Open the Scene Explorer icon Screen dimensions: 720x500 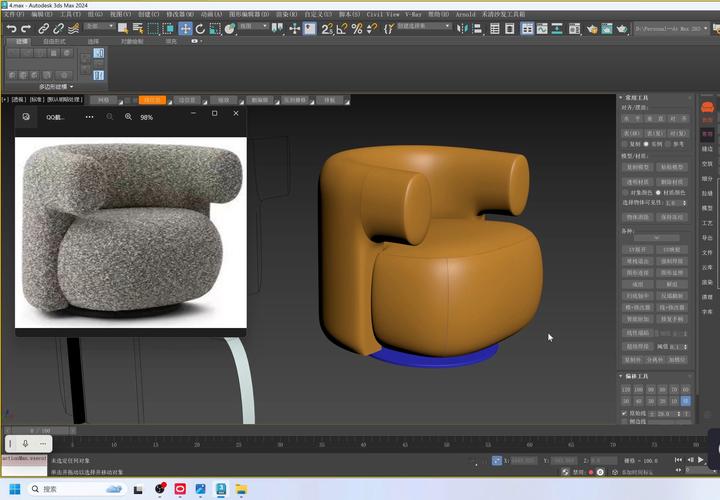[x=495, y=28]
